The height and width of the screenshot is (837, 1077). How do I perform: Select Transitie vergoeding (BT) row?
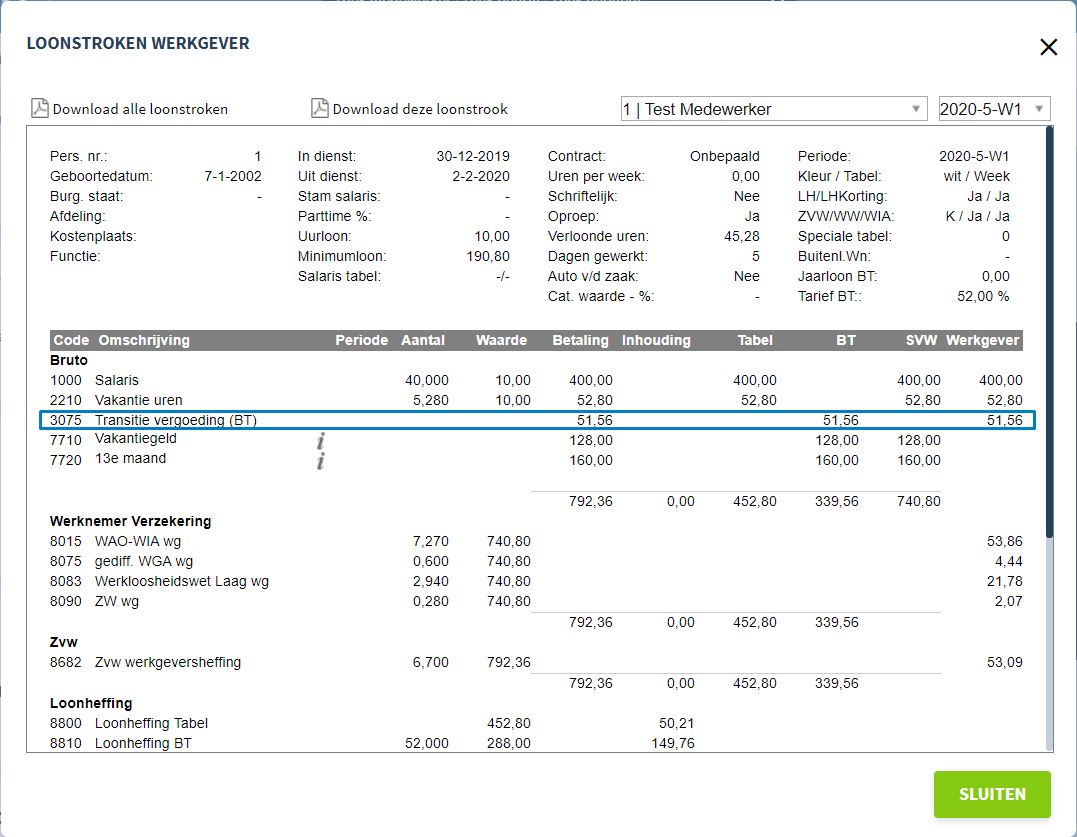tap(538, 420)
